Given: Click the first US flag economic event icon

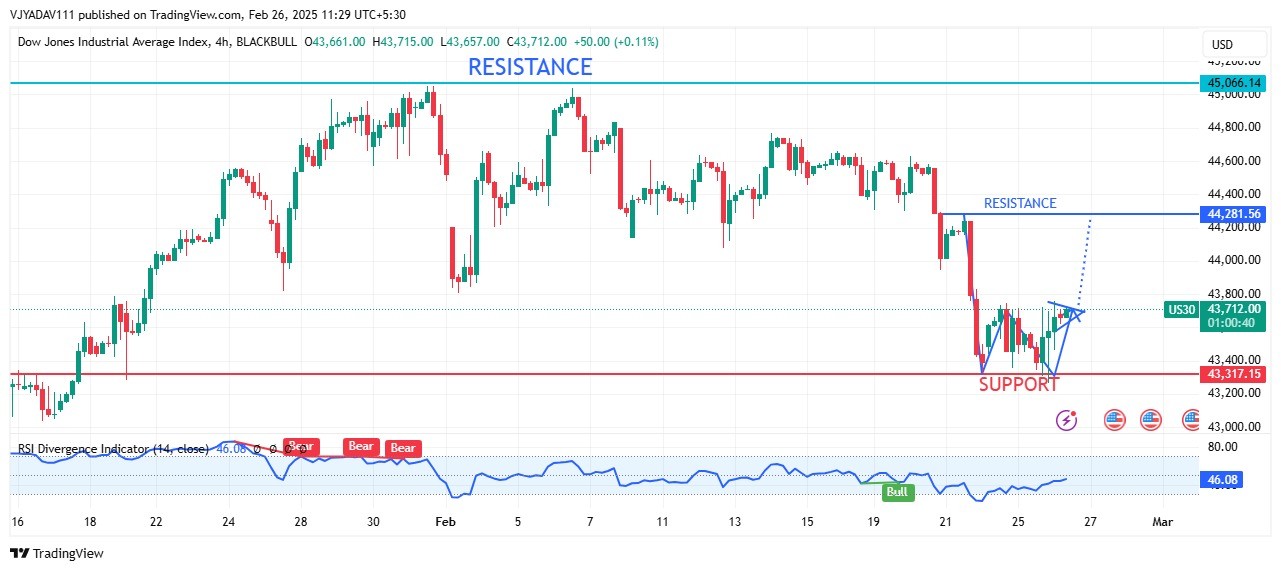Looking at the screenshot, I should tap(1115, 420).
